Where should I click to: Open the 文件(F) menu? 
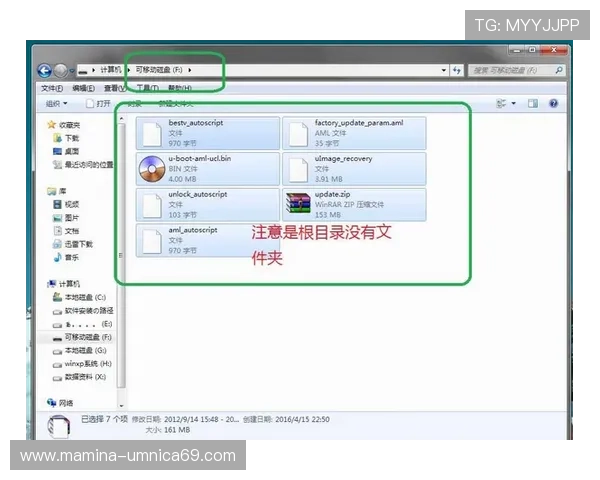click(x=52, y=88)
